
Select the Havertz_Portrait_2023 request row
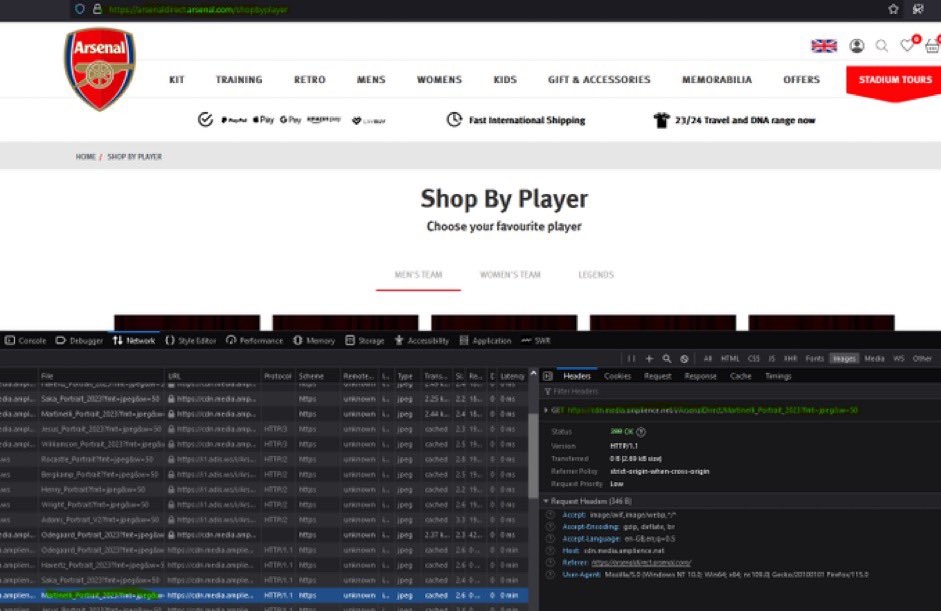tap(264, 565)
